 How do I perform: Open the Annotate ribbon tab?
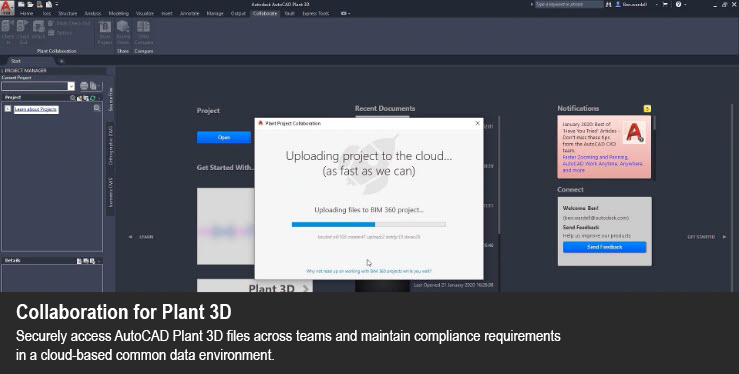point(189,14)
